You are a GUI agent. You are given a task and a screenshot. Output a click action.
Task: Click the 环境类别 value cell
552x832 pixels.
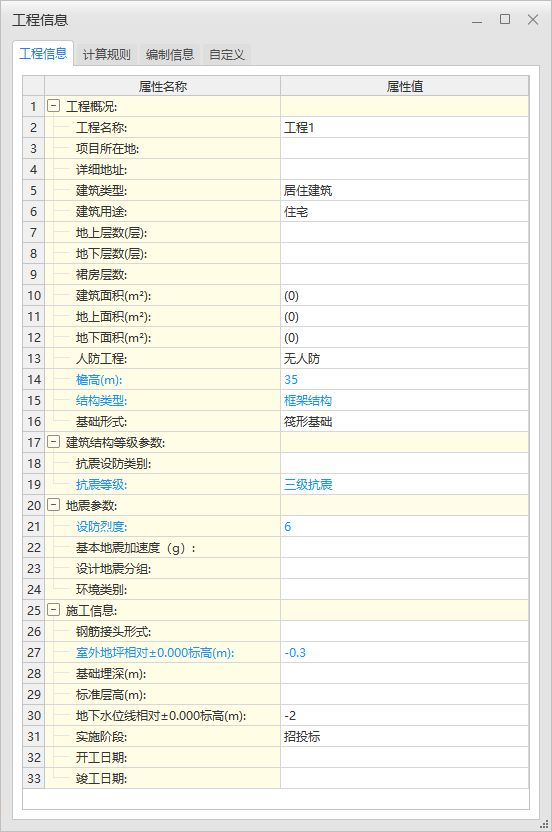pos(404,590)
